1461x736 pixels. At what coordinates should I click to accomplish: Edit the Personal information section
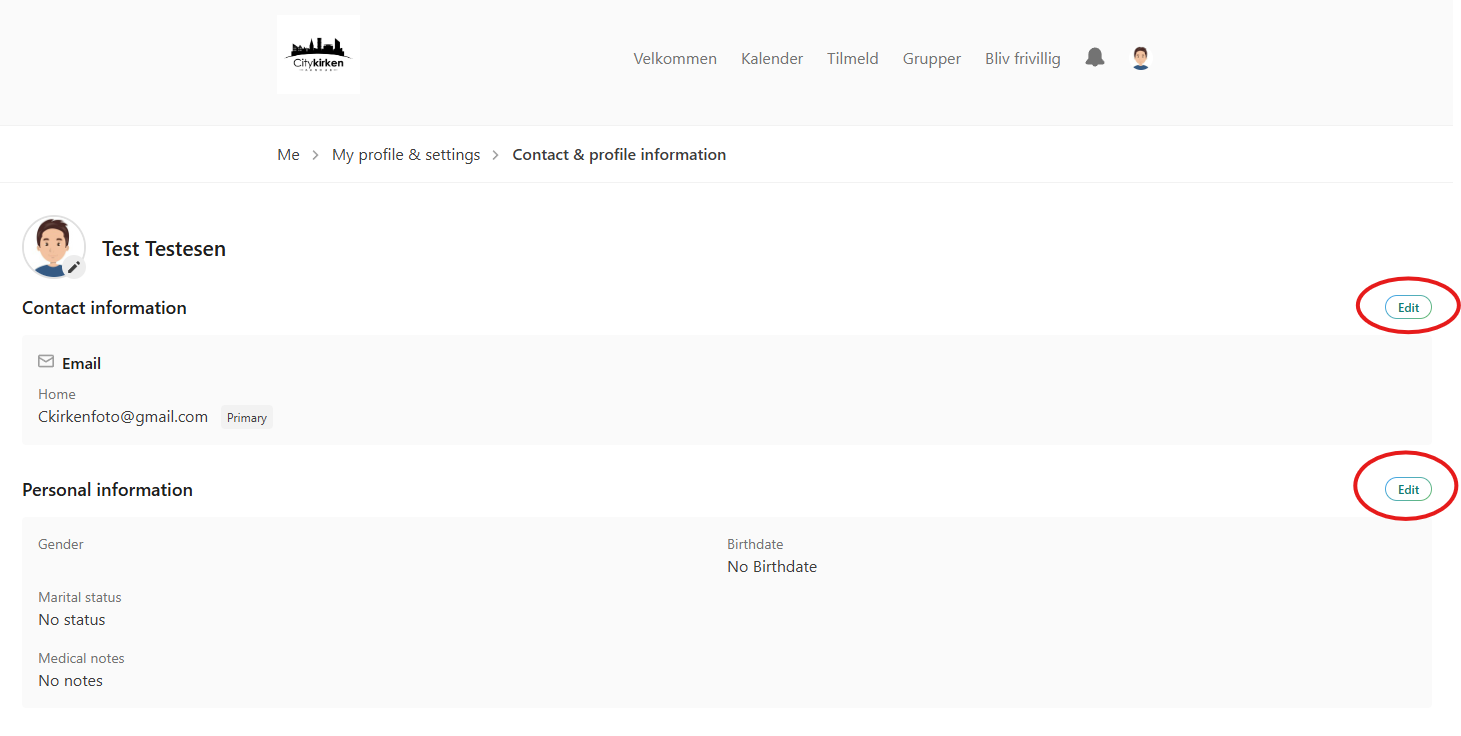point(1408,490)
